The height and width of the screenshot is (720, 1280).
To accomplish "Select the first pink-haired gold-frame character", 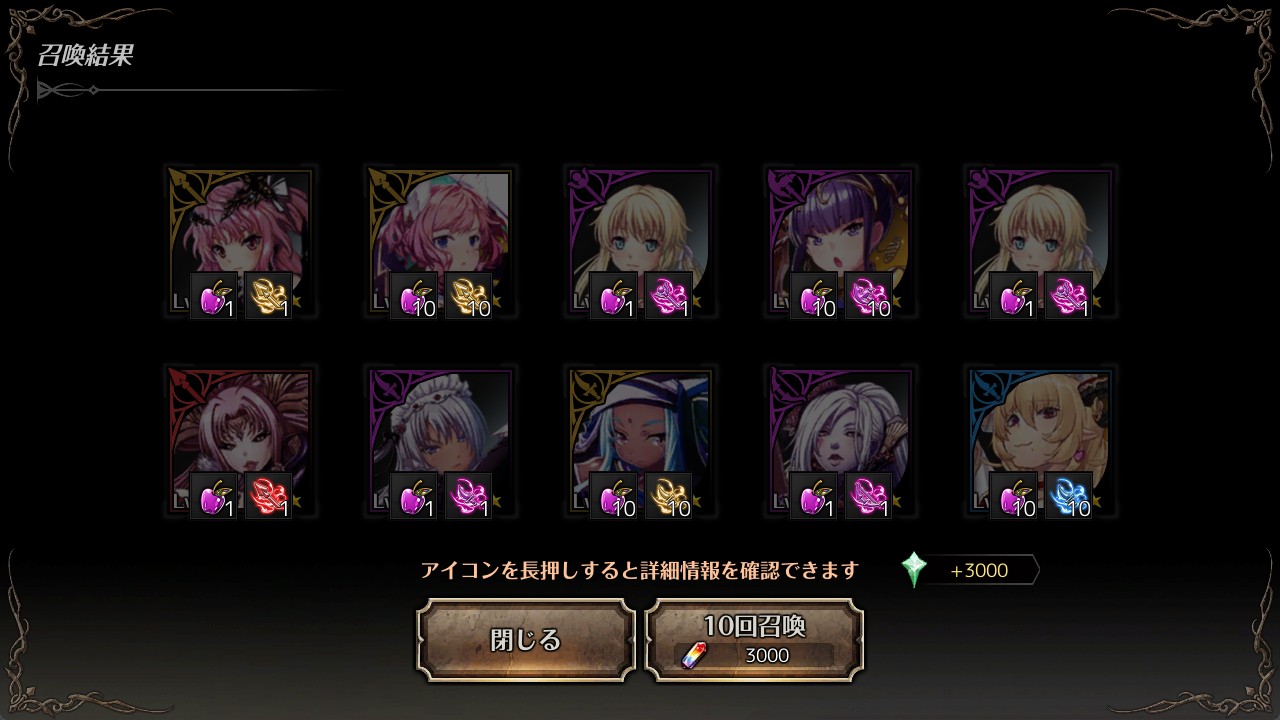I will [x=240, y=242].
